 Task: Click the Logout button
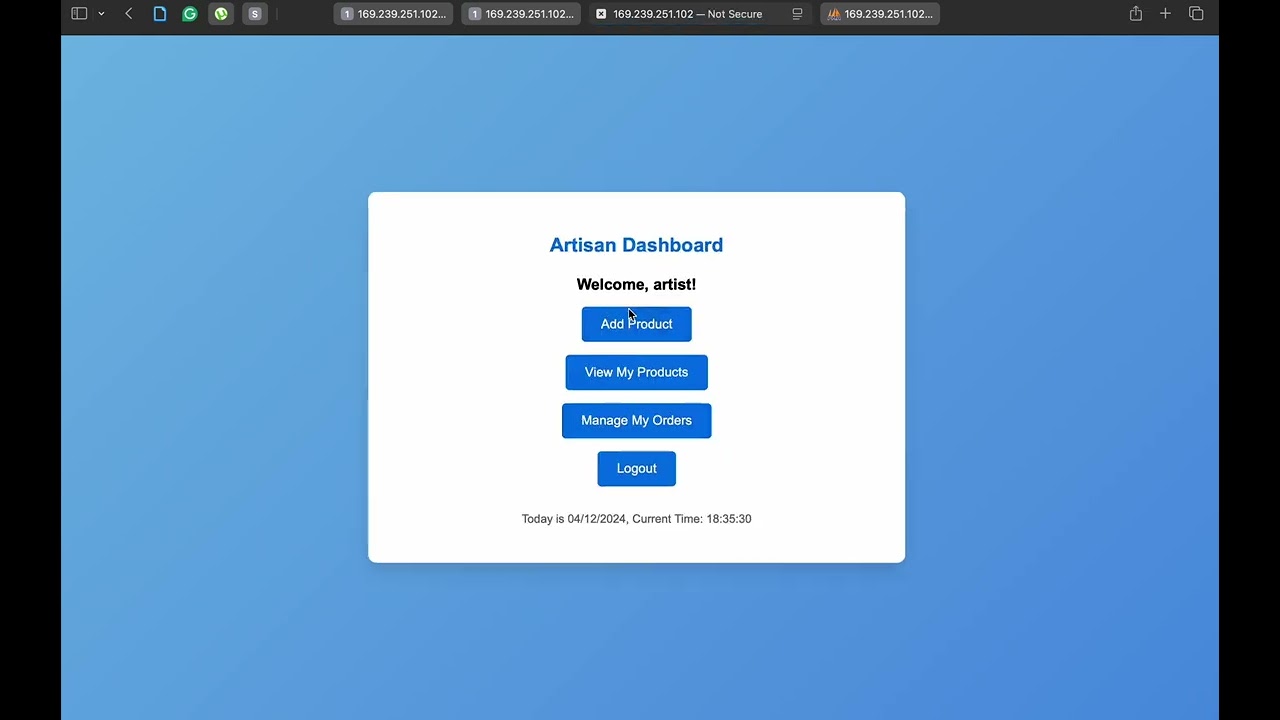[x=636, y=468]
